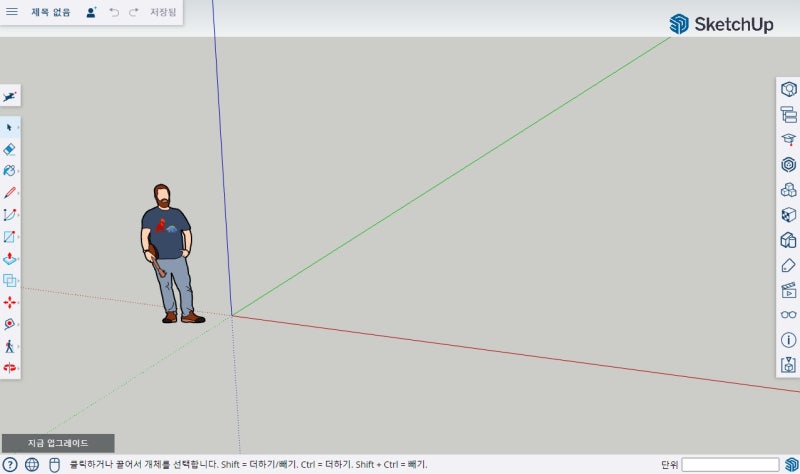Select the Paint Bucket tool
This screenshot has width=800, height=474.
9,170
